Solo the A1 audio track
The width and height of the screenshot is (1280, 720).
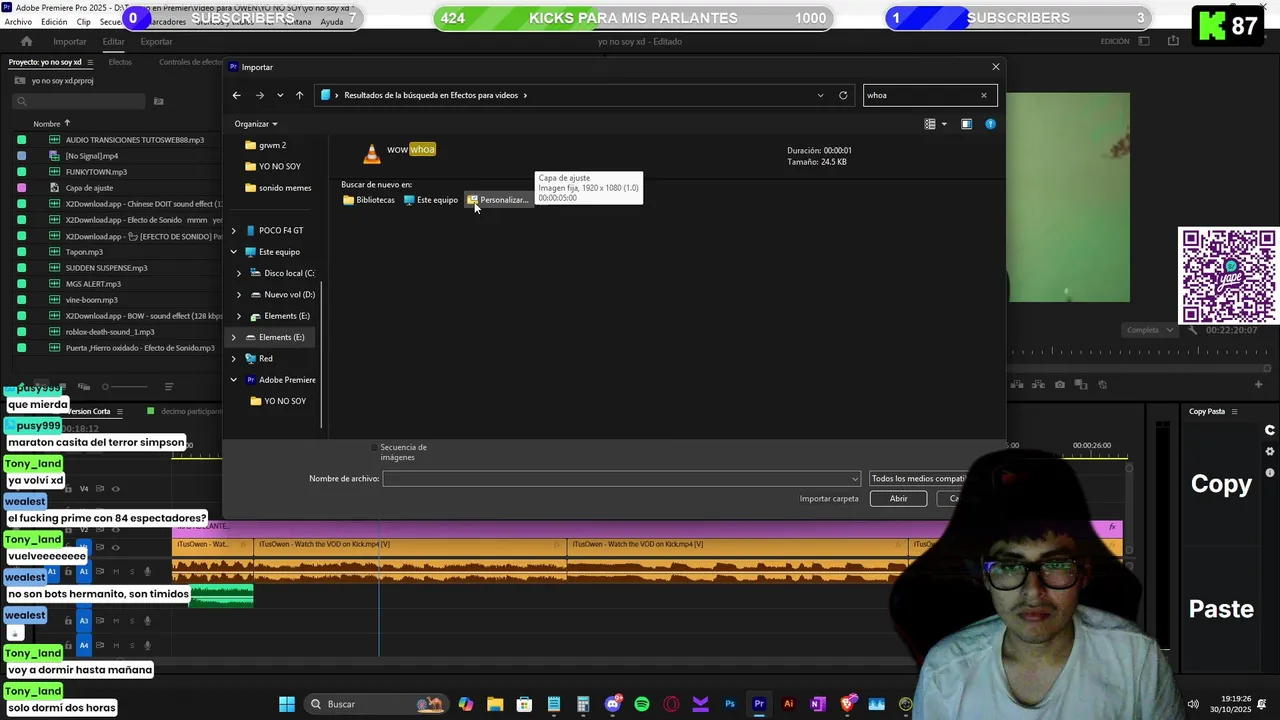(x=130, y=571)
